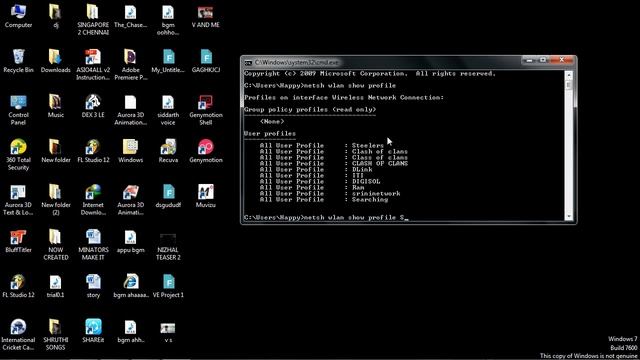Select the Muvizu shortcut icon
The height and width of the screenshot is (360, 640).
[205, 196]
